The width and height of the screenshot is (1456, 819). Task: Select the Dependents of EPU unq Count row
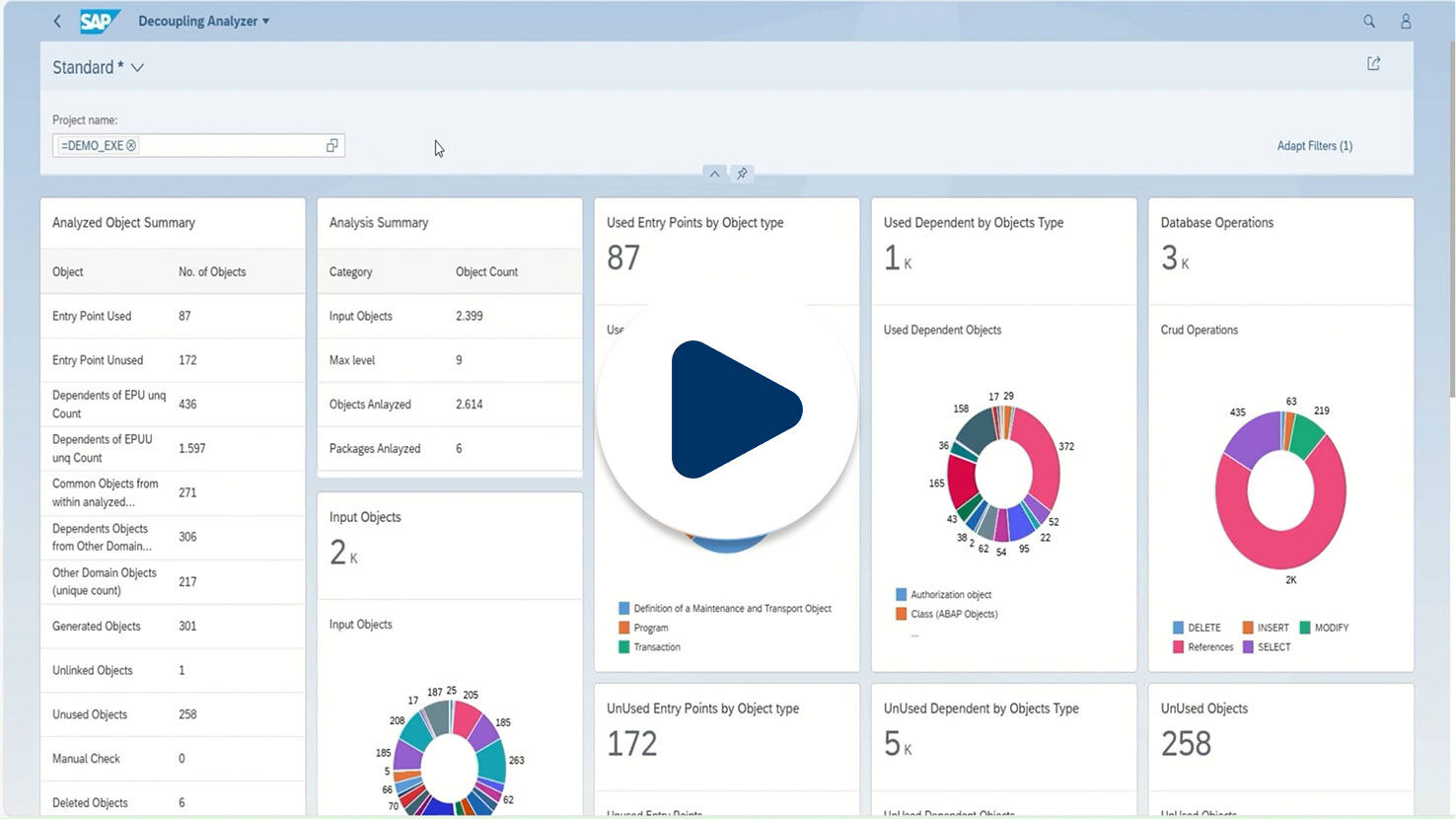[173, 405]
